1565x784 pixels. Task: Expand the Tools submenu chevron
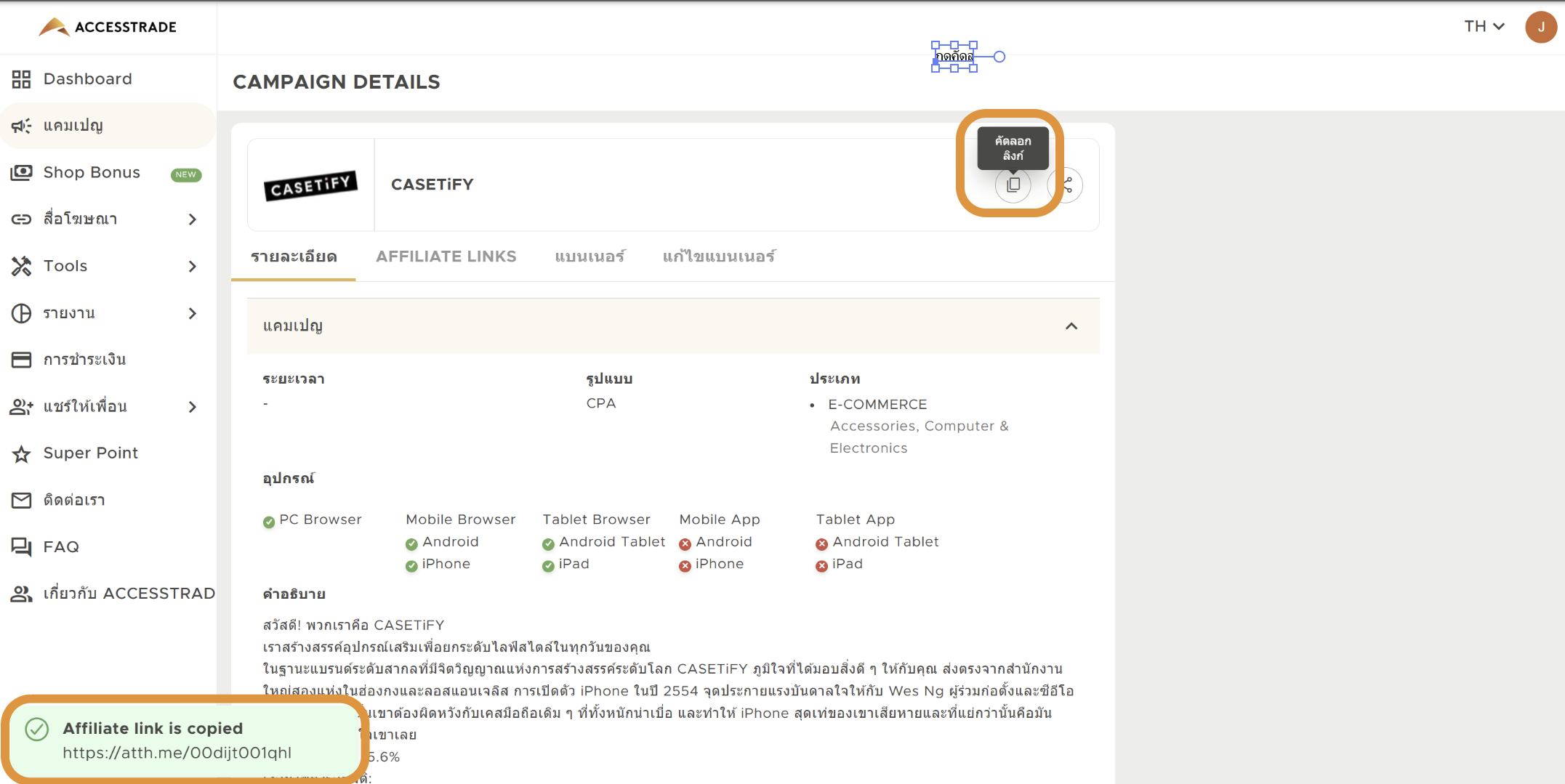click(193, 267)
